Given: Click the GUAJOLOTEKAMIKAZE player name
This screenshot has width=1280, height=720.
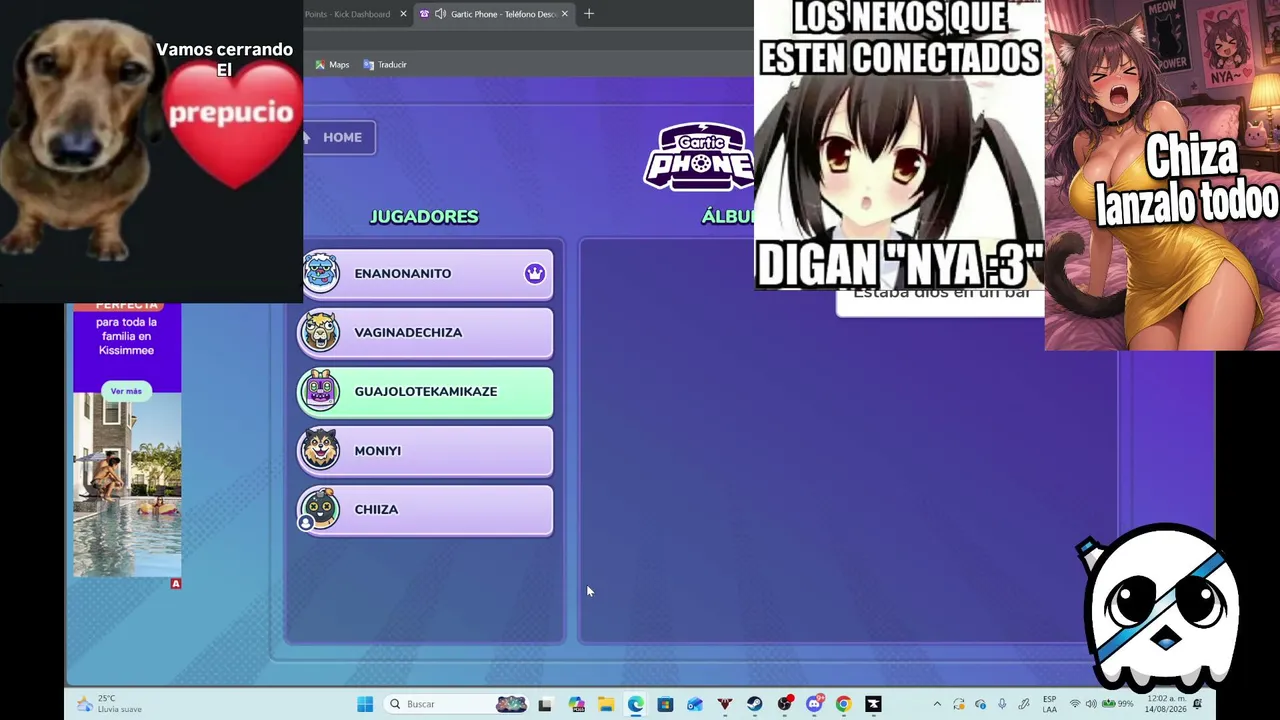Looking at the screenshot, I should 425,392.
